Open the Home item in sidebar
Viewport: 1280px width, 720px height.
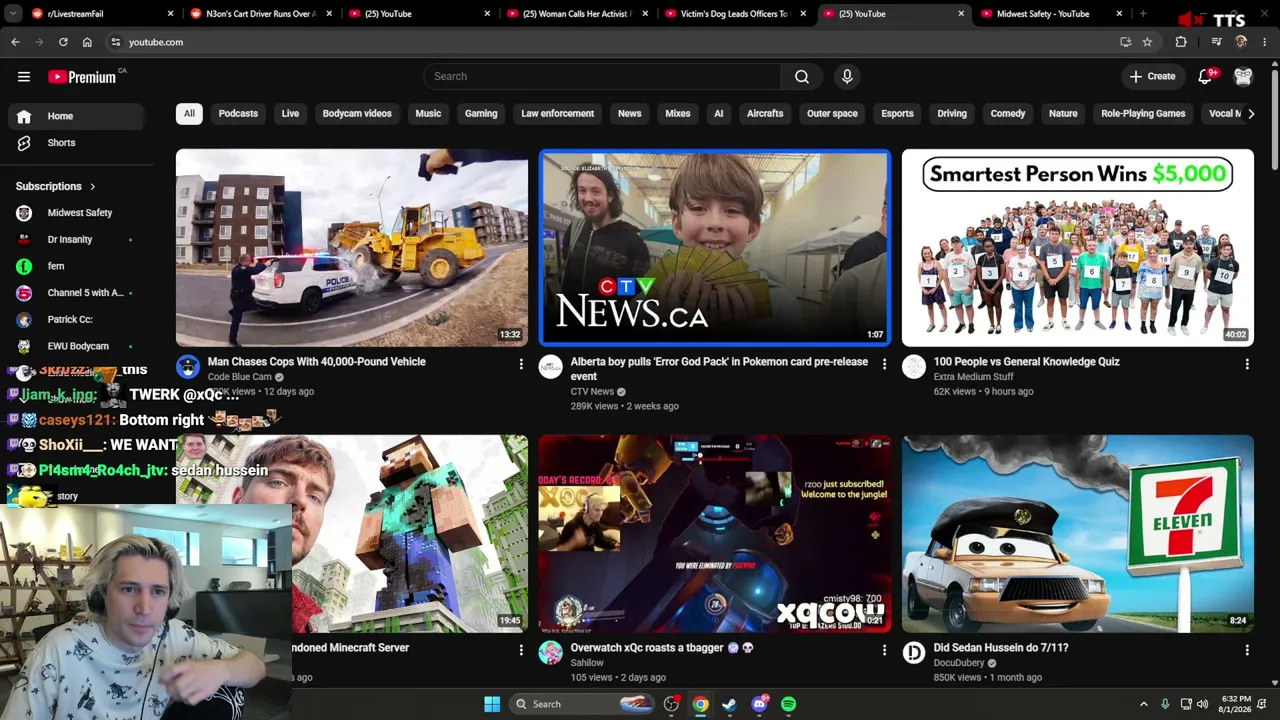click(76, 116)
